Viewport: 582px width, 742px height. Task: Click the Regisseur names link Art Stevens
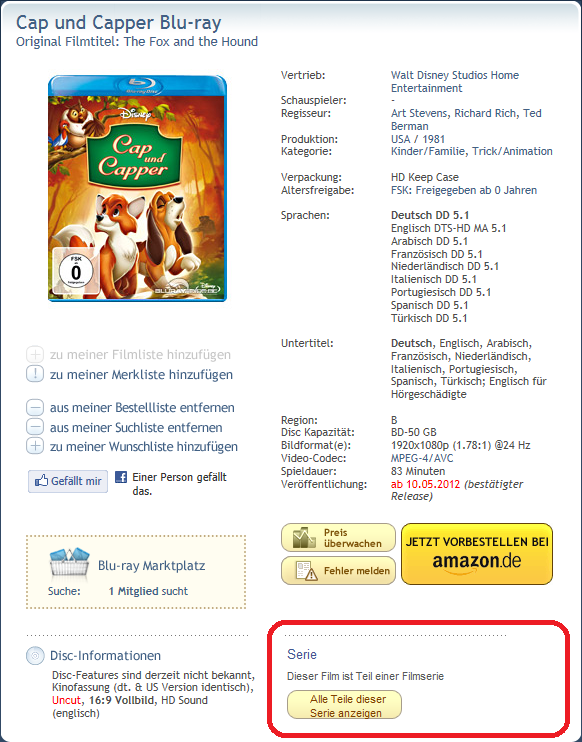[418, 113]
